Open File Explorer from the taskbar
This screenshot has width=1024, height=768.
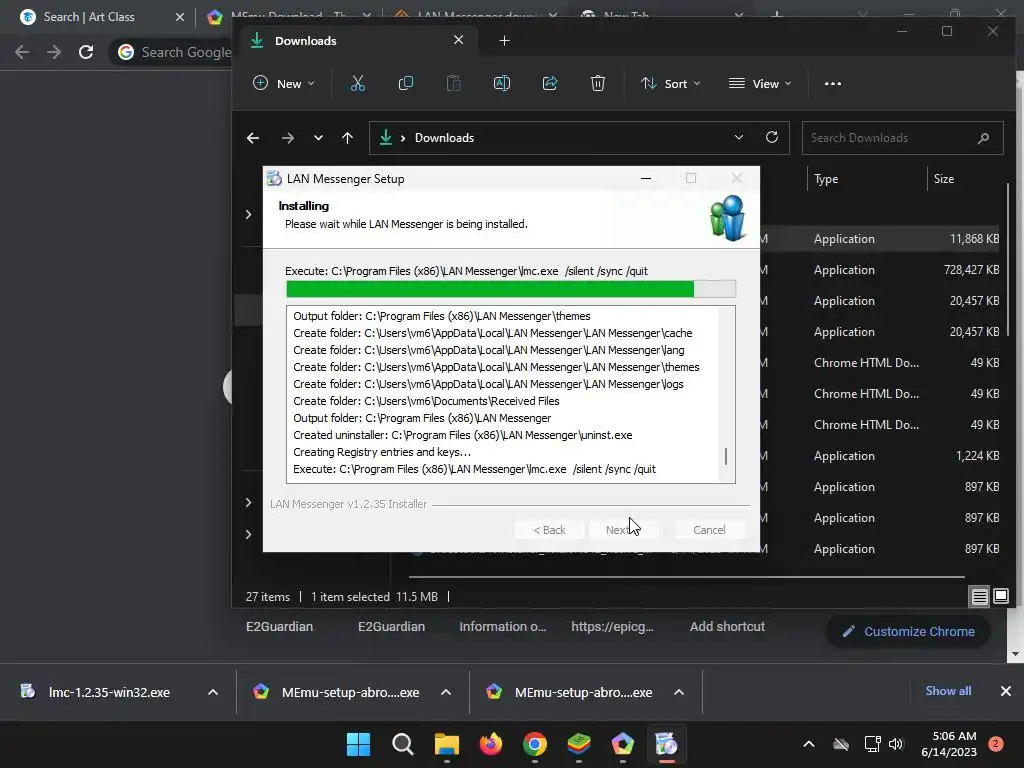[x=447, y=744]
